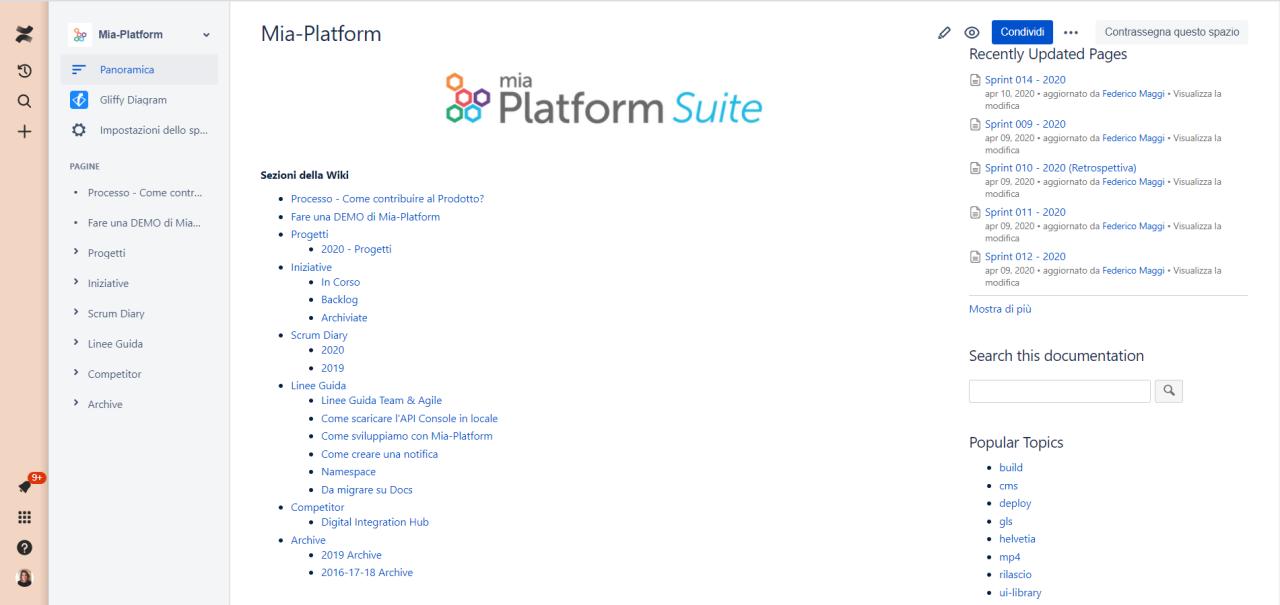Open Namespace page link
The height and width of the screenshot is (605, 1280).
[x=348, y=472]
